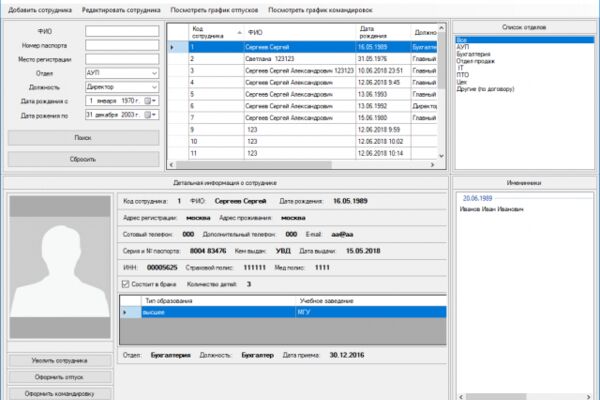The image size is (600, 400).
Task: Click birth date cell '13.06.1993'
Action: point(383,95)
